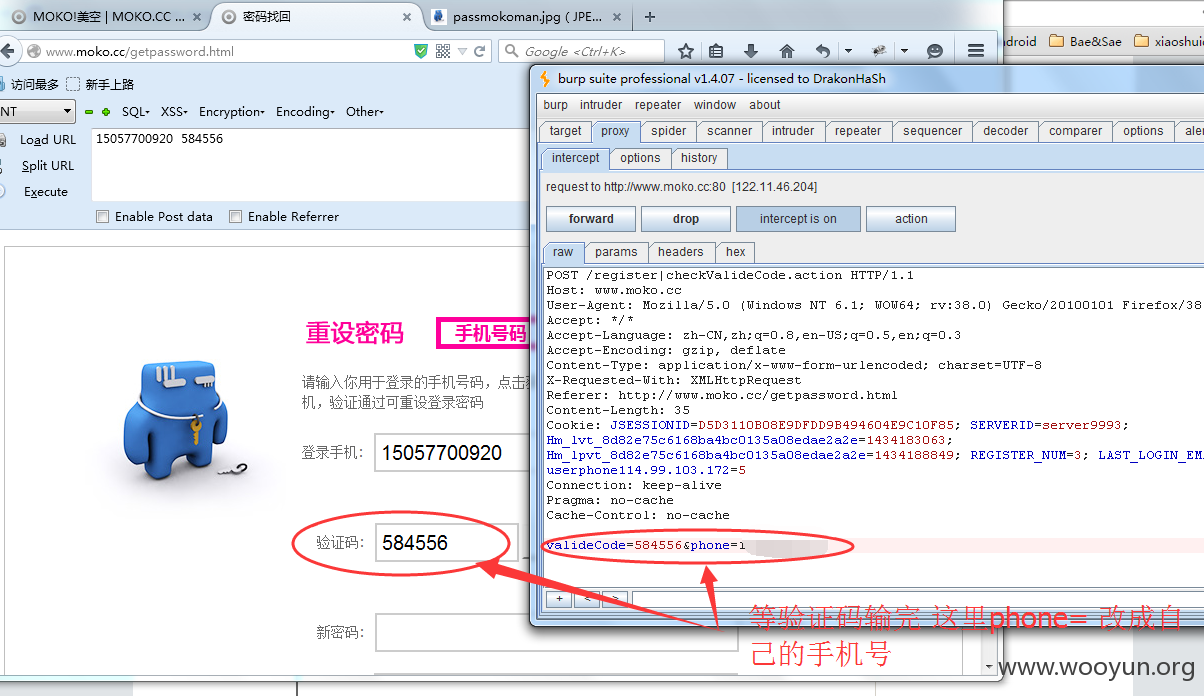Toggle the intercept is on button
This screenshot has height=696, width=1204.
[798, 219]
